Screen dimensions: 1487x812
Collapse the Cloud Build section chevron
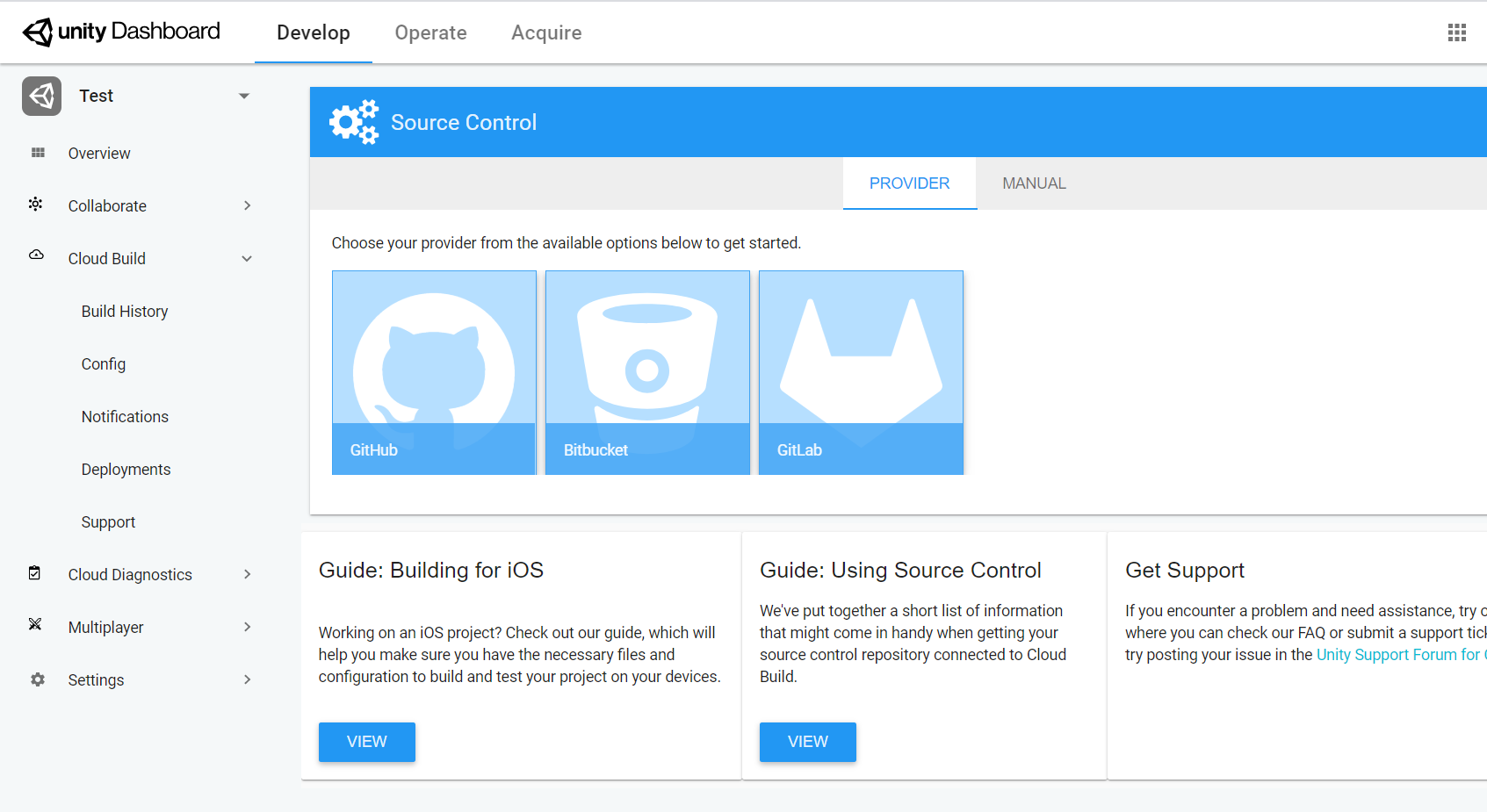(247, 259)
